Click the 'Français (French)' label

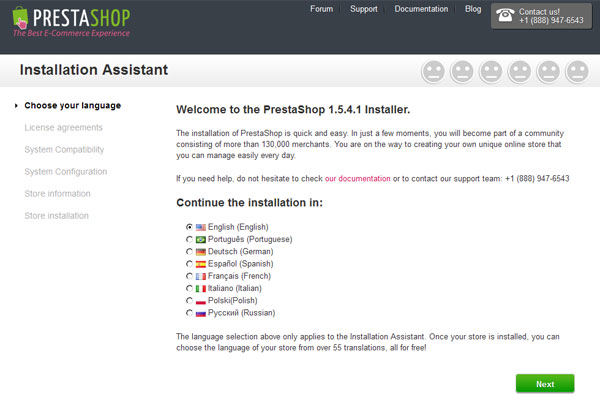[x=239, y=276]
